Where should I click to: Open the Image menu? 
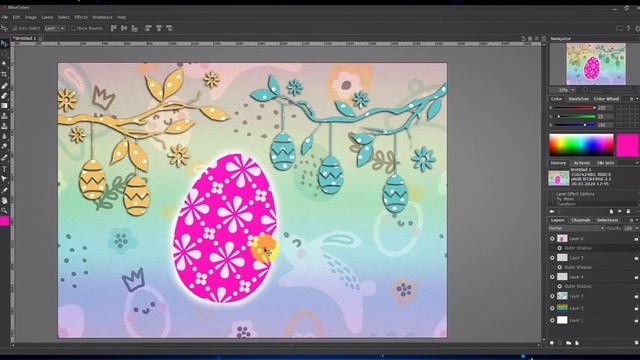(x=31, y=17)
